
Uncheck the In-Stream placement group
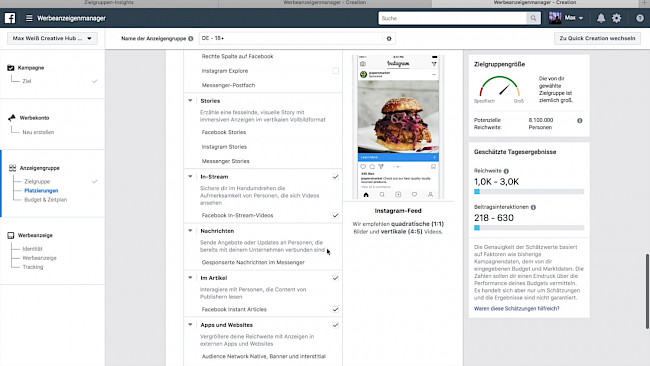(335, 177)
